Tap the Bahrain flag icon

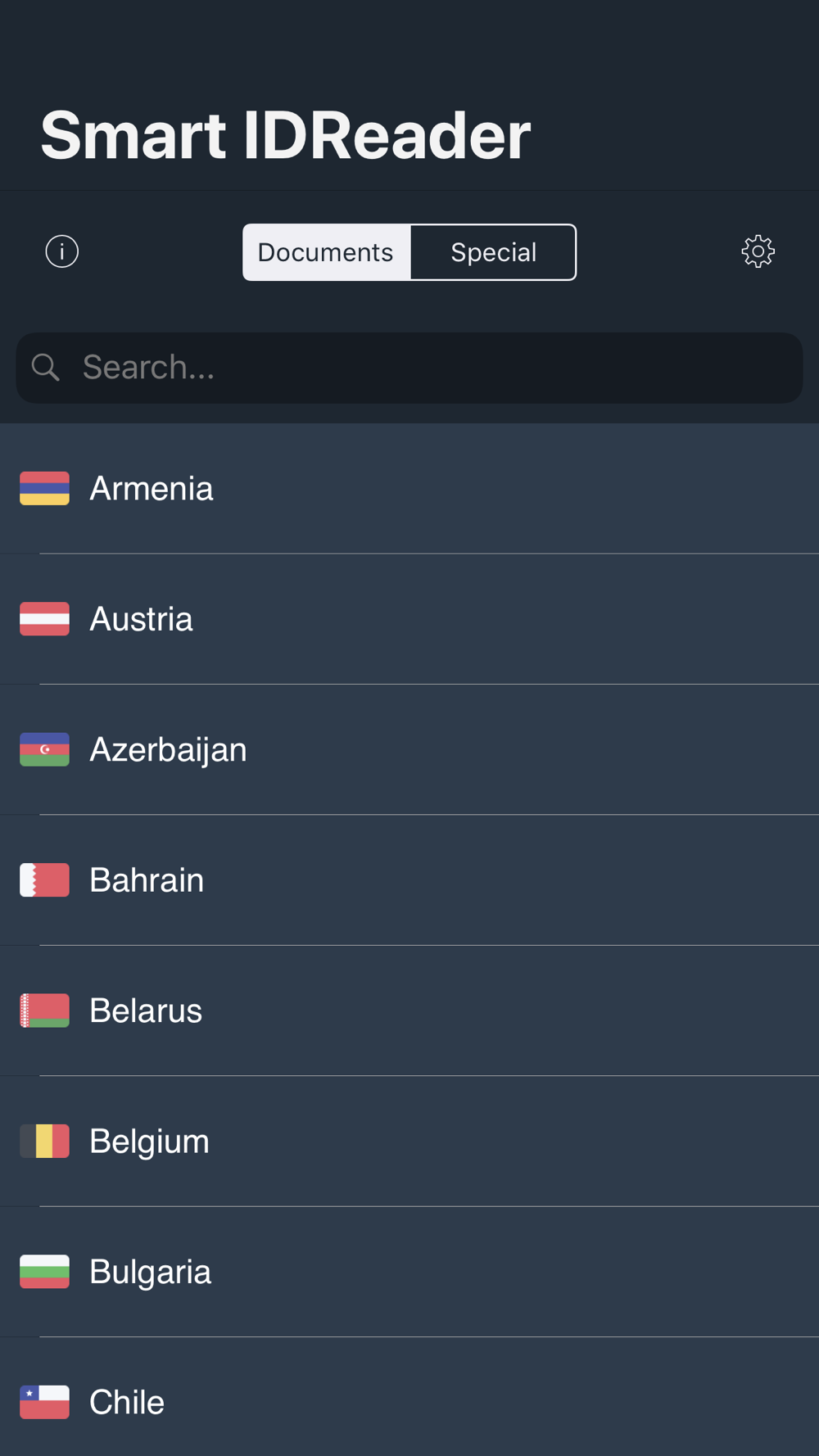pyautogui.click(x=44, y=880)
